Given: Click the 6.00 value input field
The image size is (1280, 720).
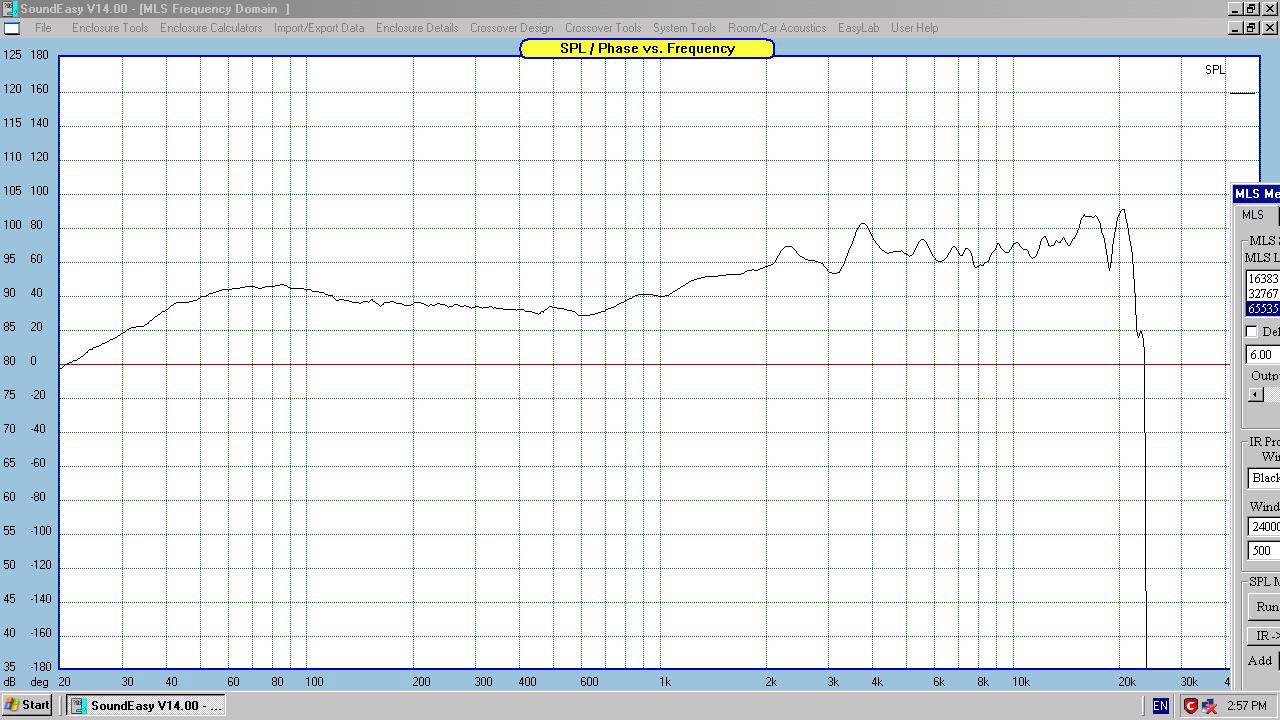Looking at the screenshot, I should point(1263,355).
